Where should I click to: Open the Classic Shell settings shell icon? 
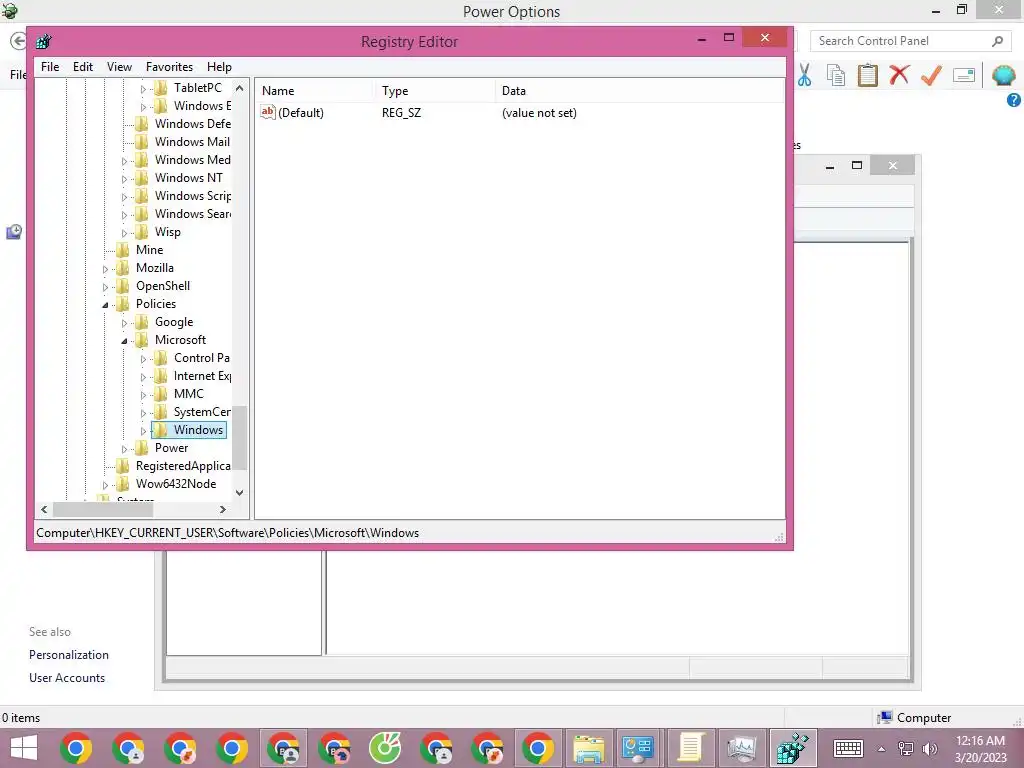pos(1003,75)
